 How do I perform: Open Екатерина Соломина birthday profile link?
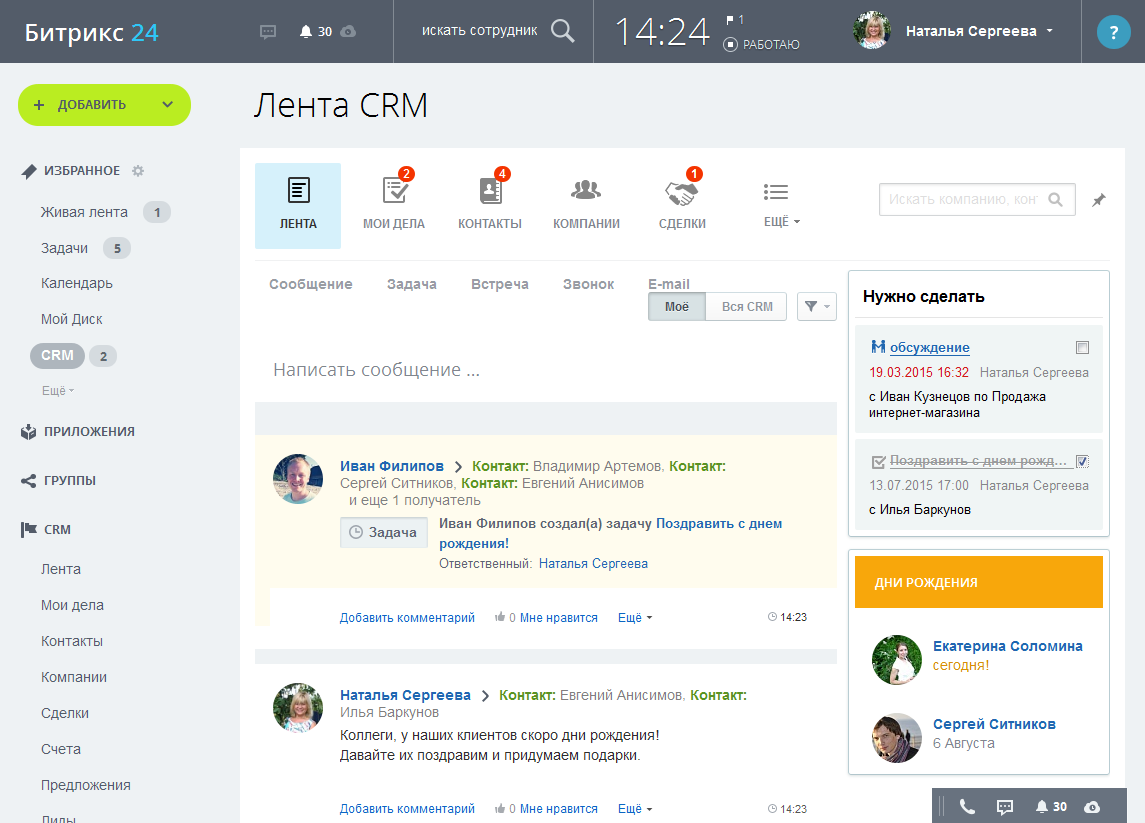[x=1007, y=646]
